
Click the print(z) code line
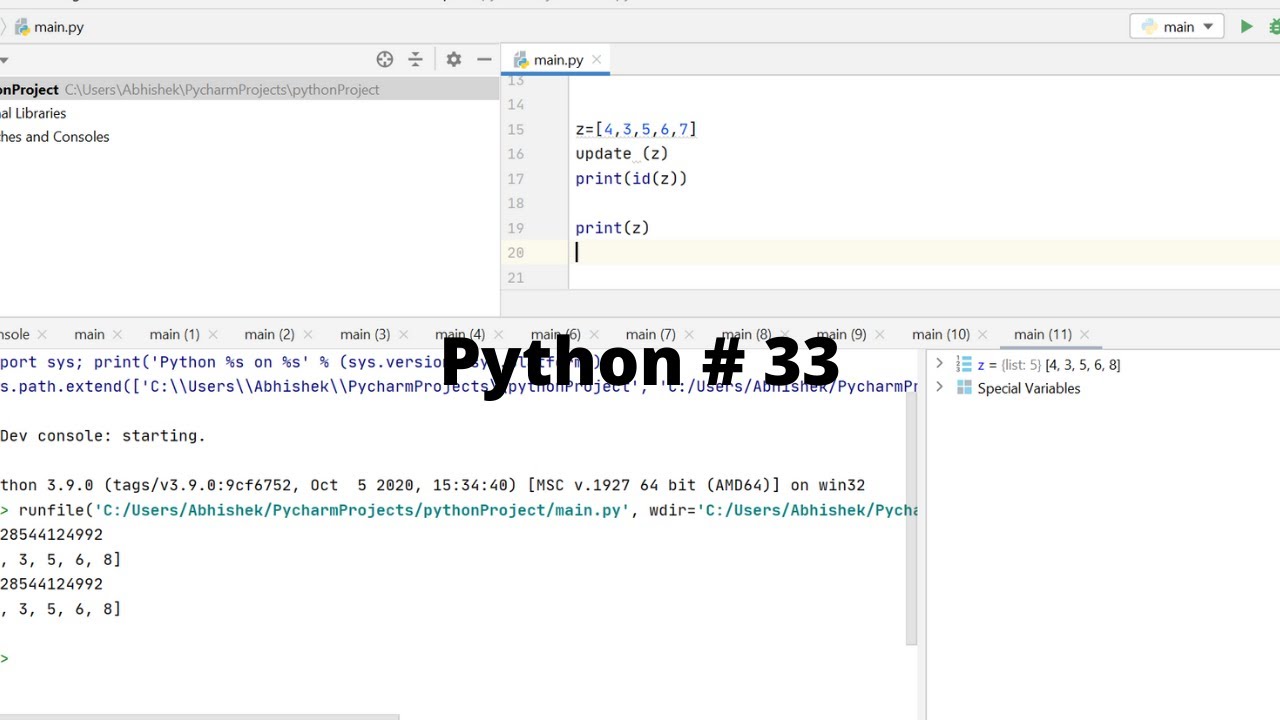pos(612,228)
